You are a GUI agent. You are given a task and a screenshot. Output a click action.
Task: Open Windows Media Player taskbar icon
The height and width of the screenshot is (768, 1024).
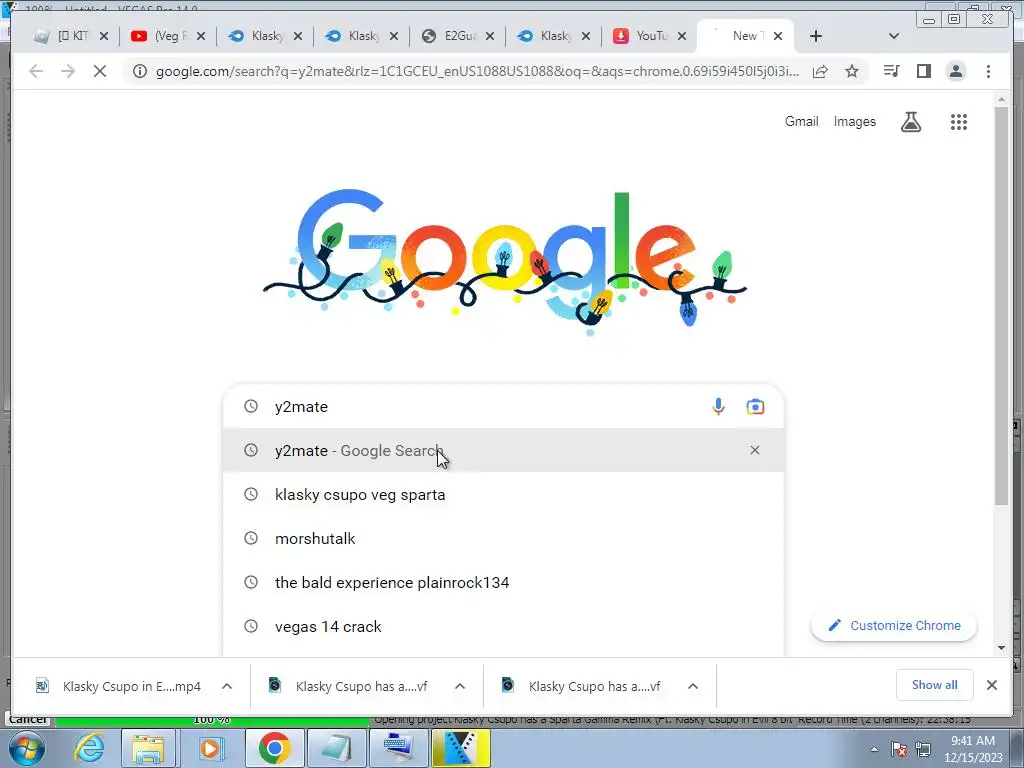(210, 748)
